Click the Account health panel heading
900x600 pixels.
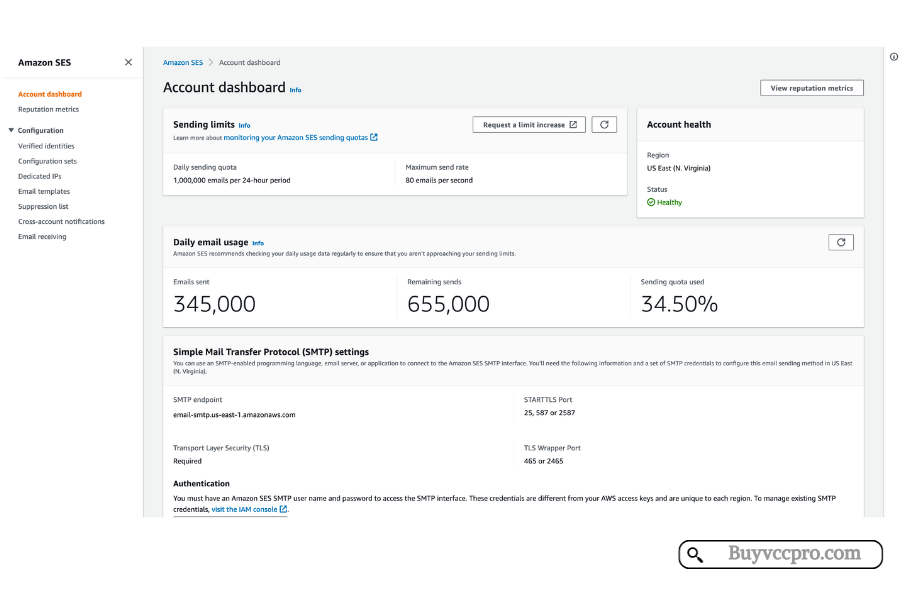pyautogui.click(x=678, y=125)
